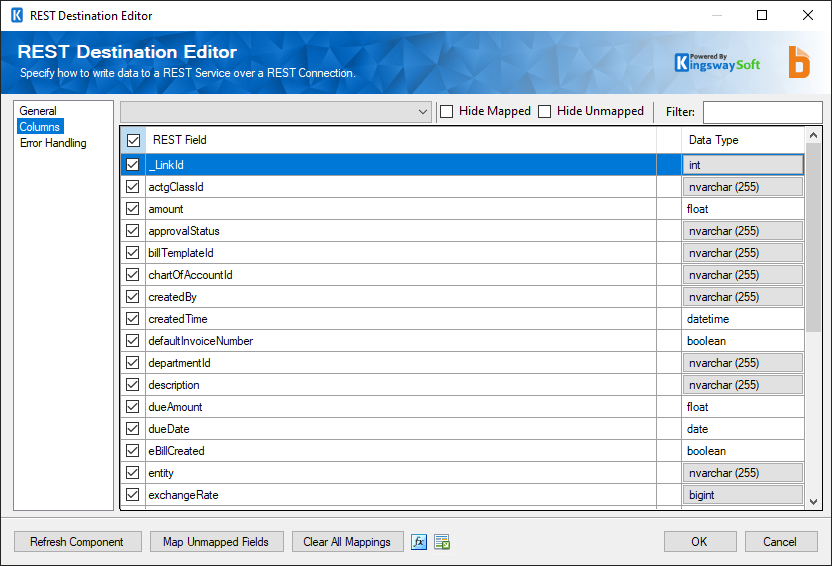
Task: Click the table export icon beside fx
Action: click(x=442, y=542)
